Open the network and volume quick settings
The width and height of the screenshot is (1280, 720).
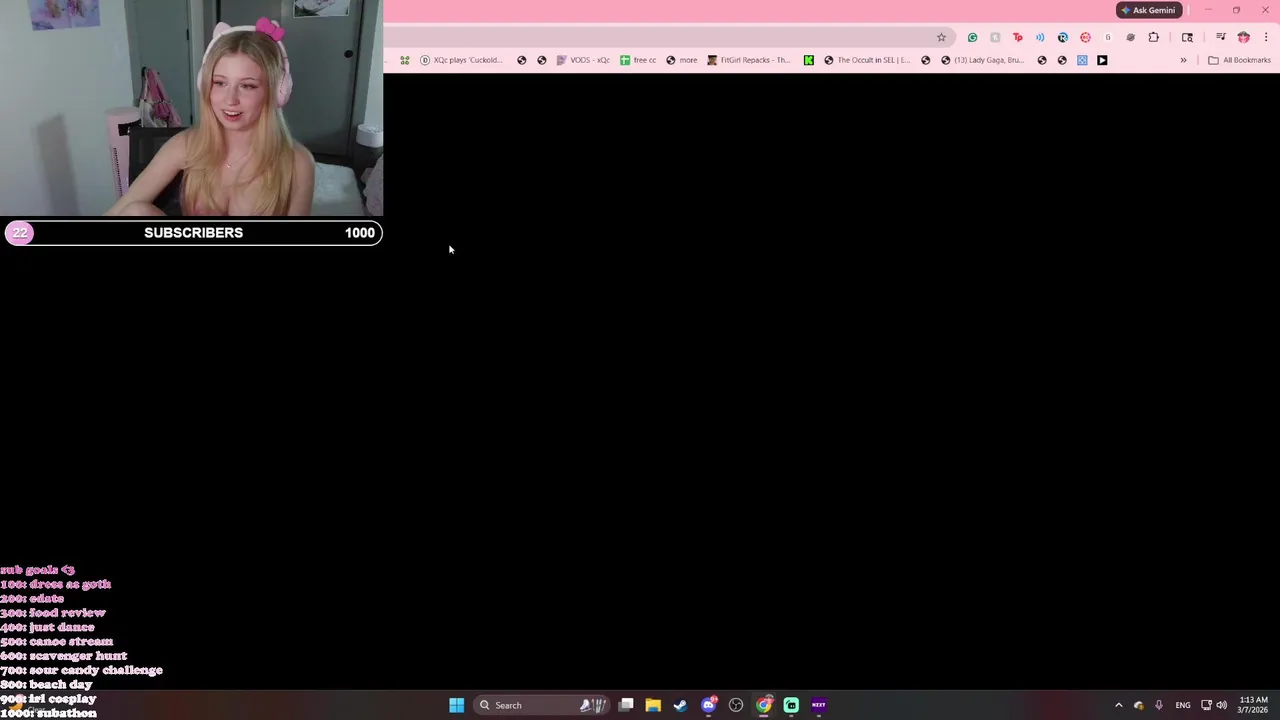(x=1214, y=705)
